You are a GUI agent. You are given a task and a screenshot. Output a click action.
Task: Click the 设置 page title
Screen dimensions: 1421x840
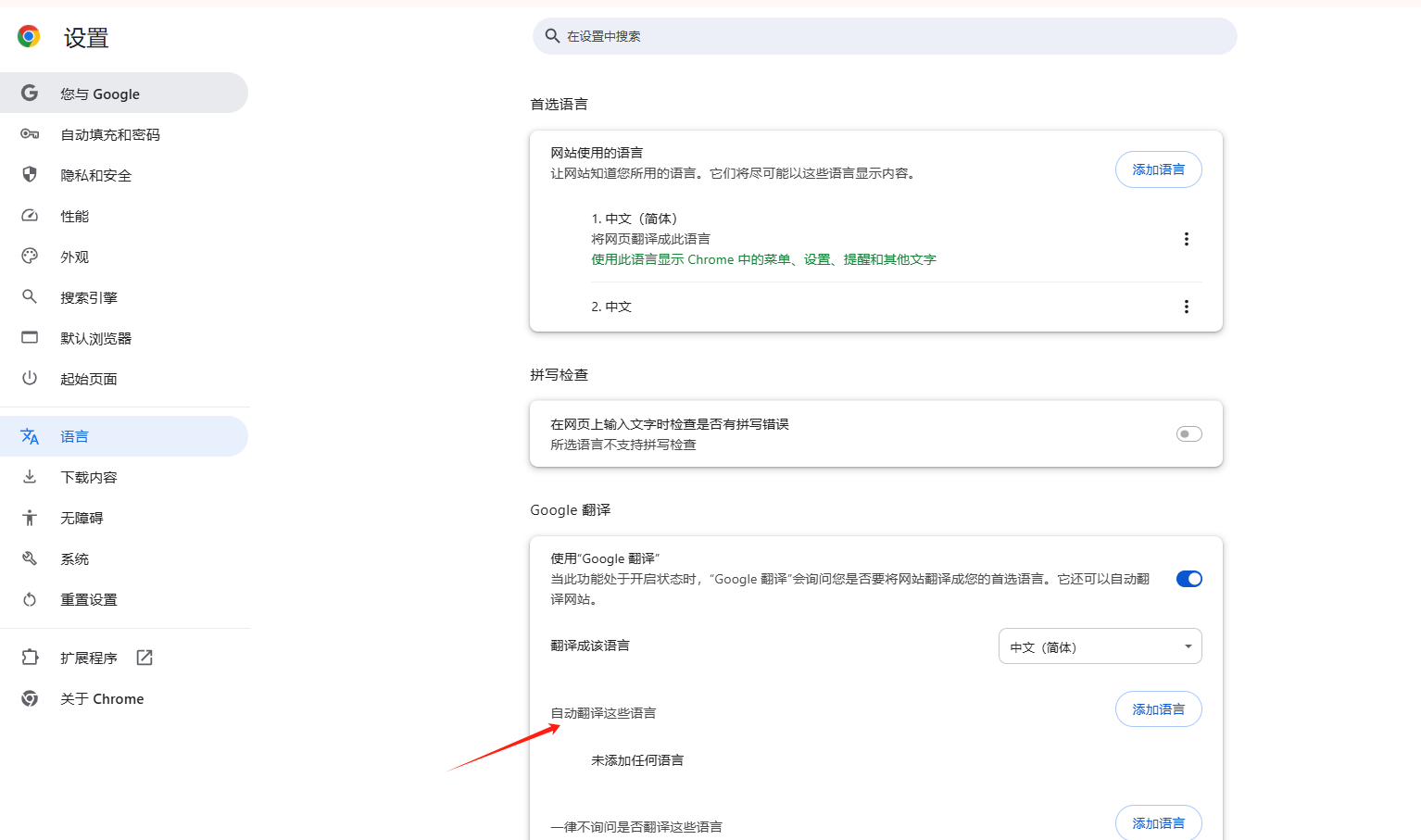click(x=86, y=38)
